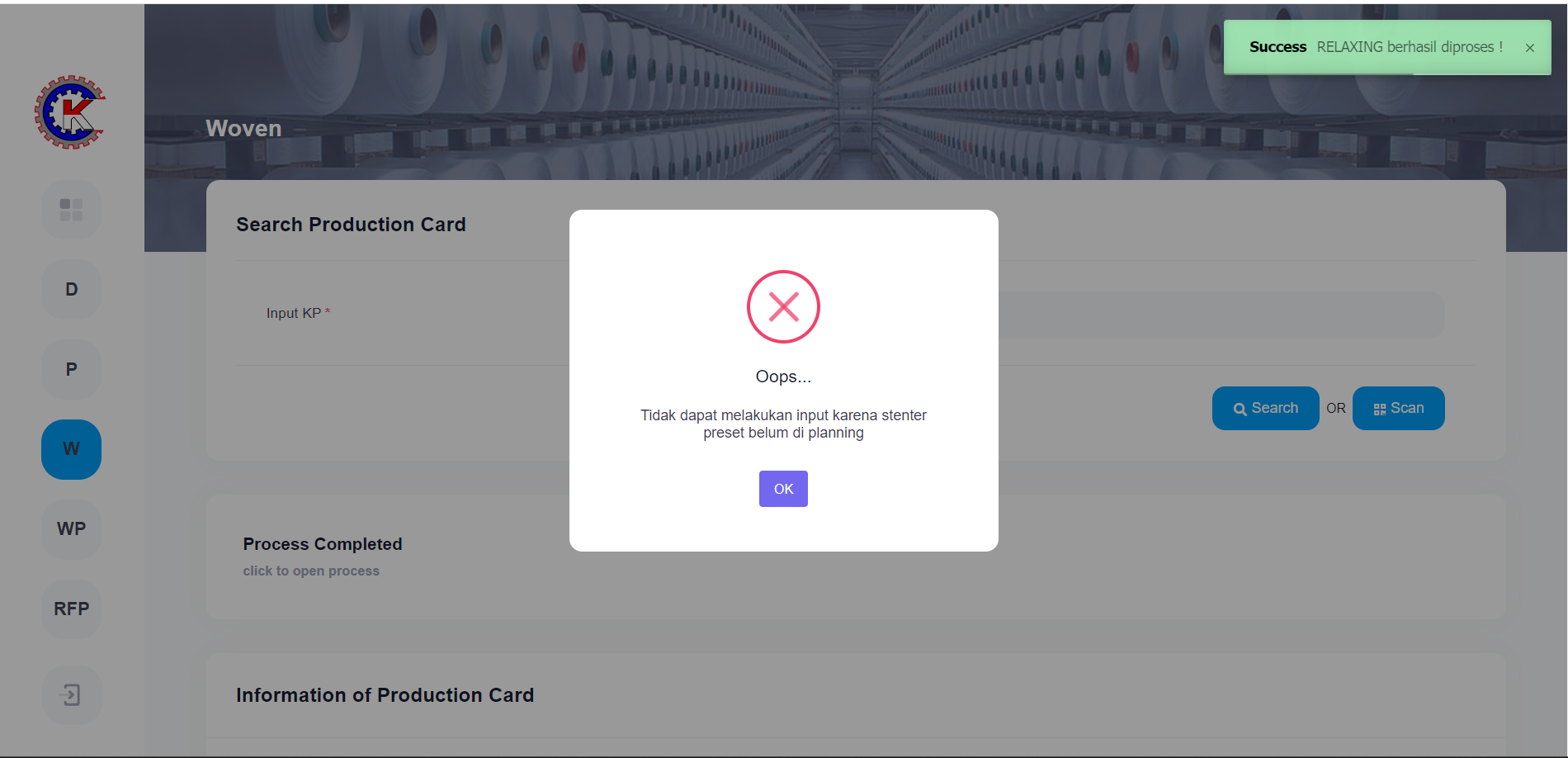Go to the P module in sidebar
This screenshot has height=758, width=1568.
(x=72, y=370)
